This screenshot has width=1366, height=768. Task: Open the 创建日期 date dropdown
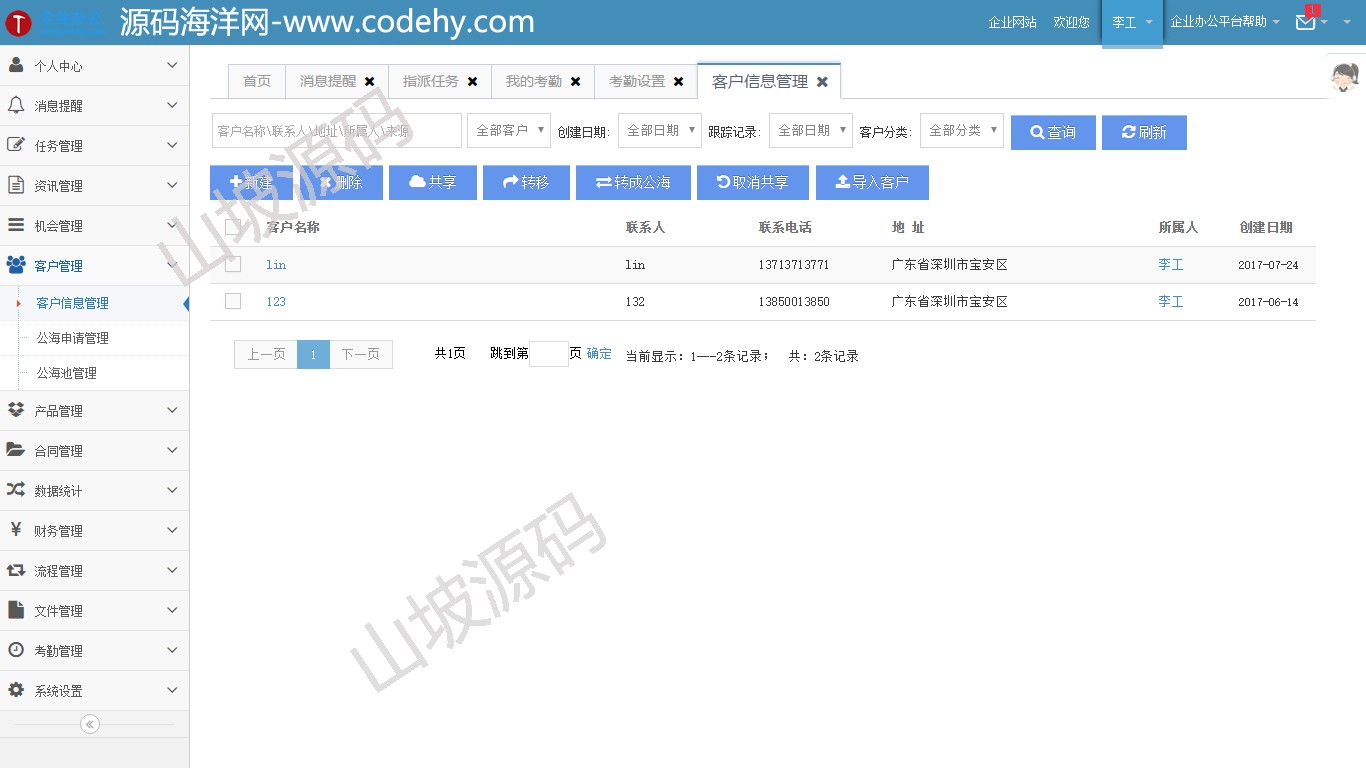tap(660, 130)
